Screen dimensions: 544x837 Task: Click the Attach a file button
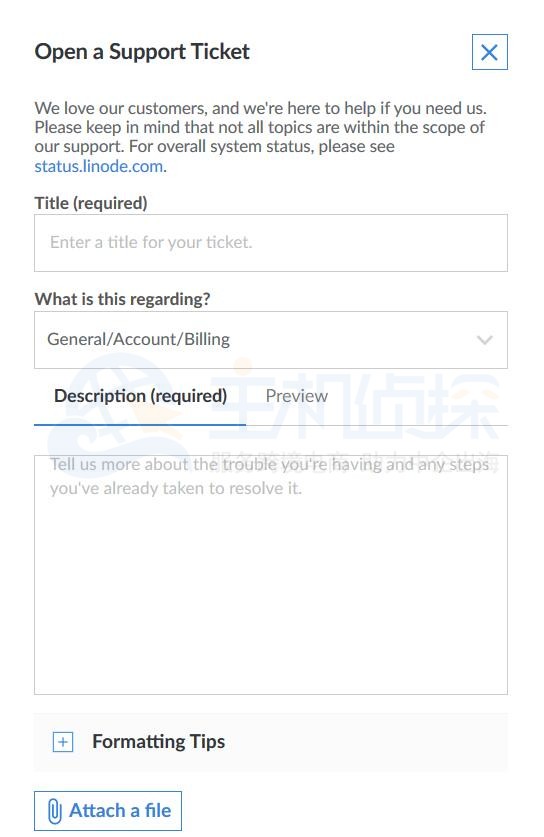pos(108,811)
